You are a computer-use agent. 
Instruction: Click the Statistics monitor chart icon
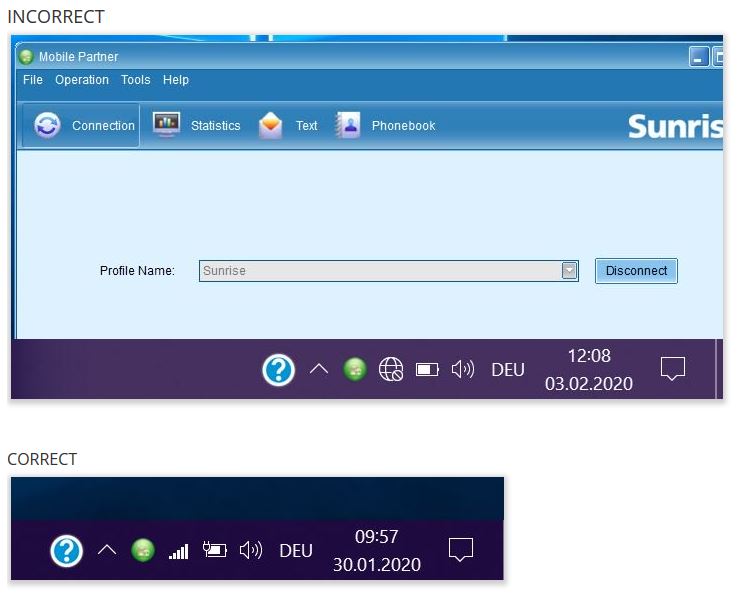click(x=166, y=124)
